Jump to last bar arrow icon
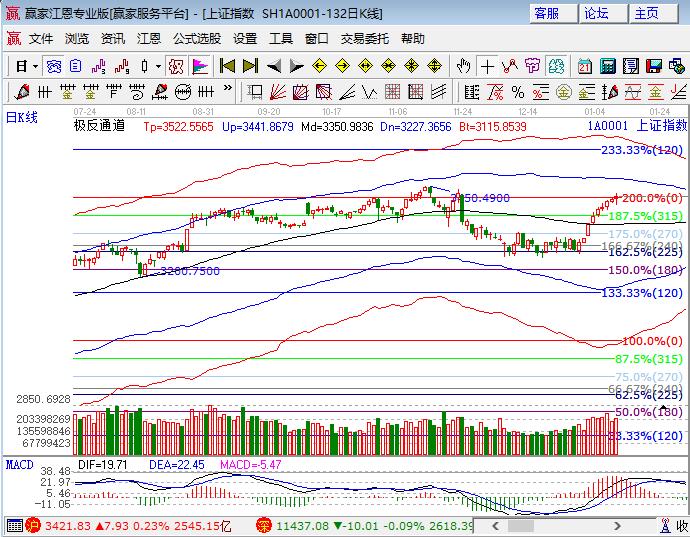This screenshot has width=690, height=537. 250,66
